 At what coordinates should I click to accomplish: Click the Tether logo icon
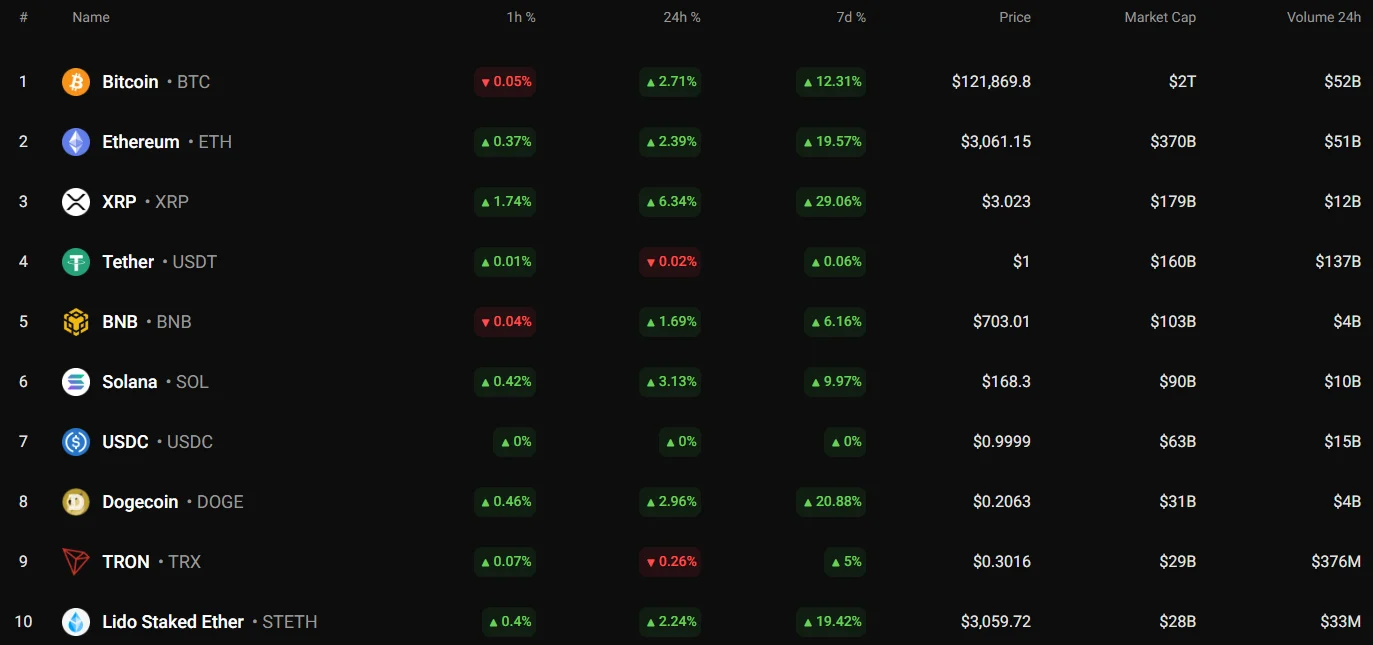coord(76,262)
